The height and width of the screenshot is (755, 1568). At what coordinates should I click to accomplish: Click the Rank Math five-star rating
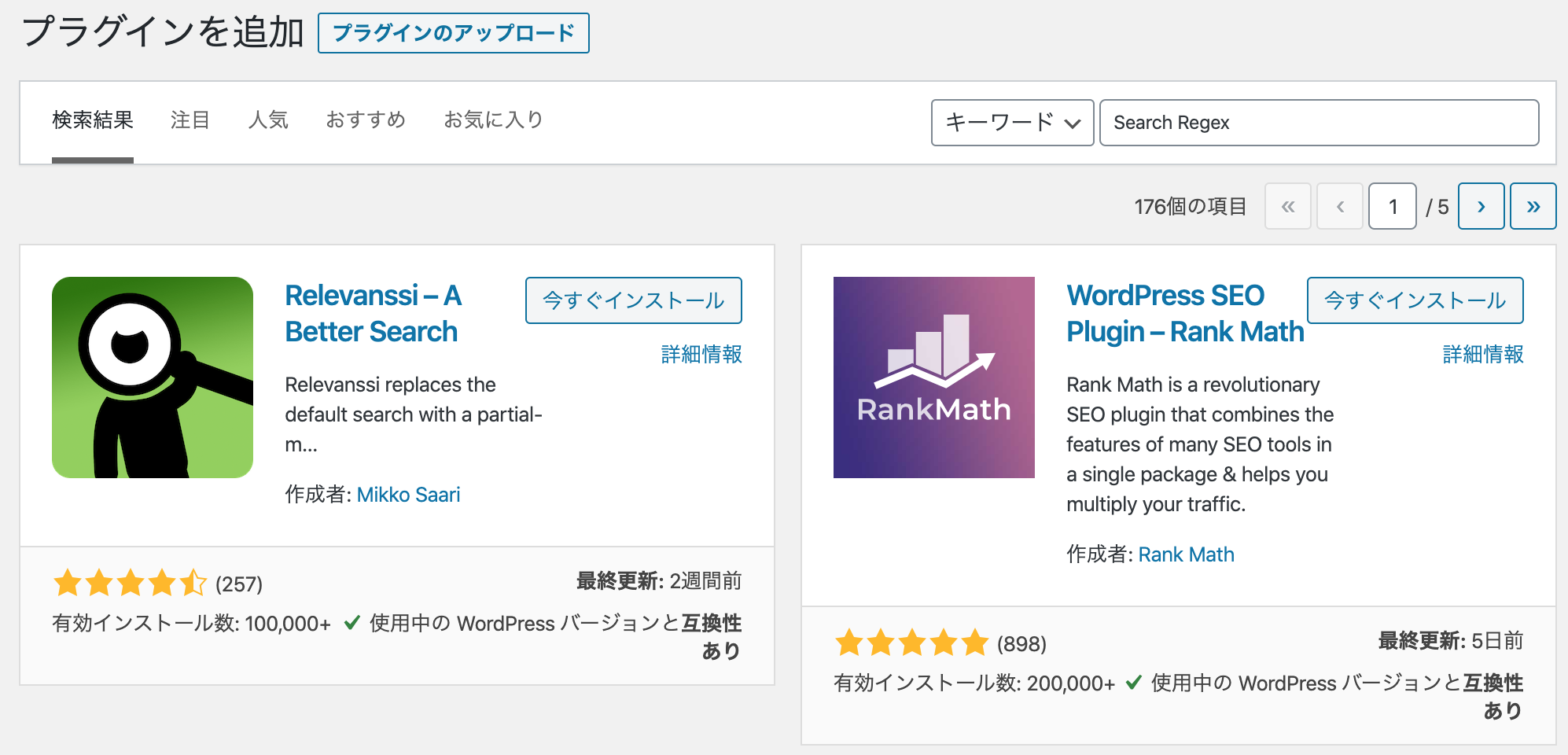click(x=911, y=643)
